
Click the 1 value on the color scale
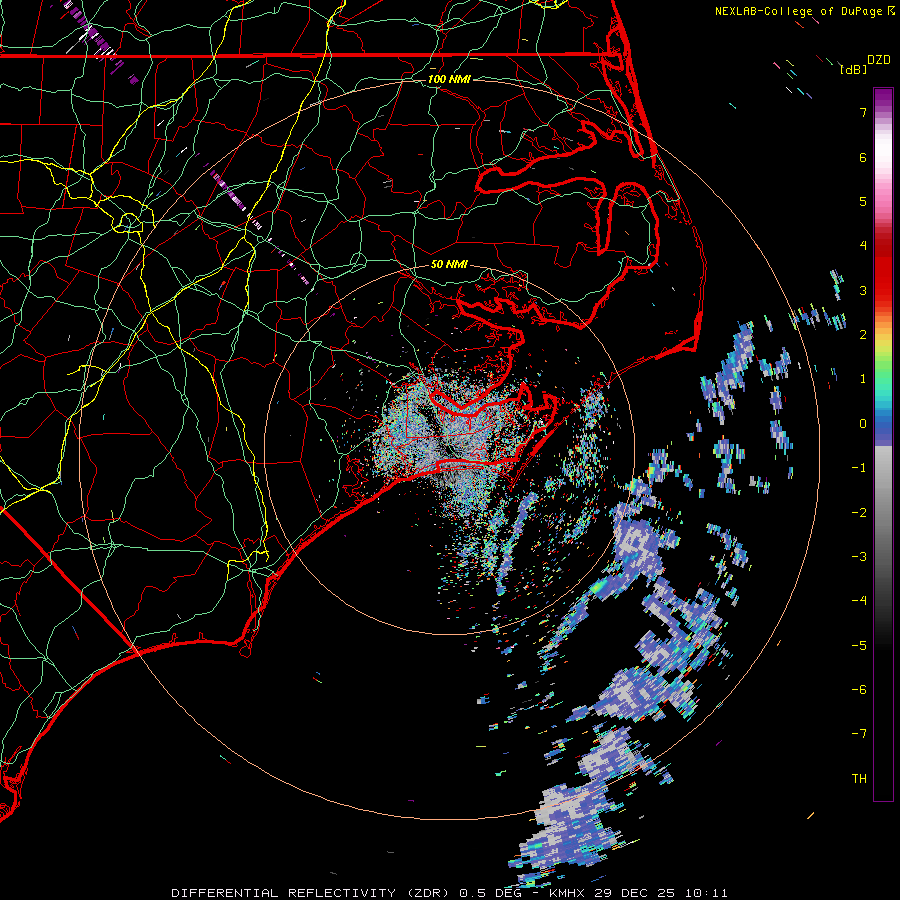click(x=863, y=379)
